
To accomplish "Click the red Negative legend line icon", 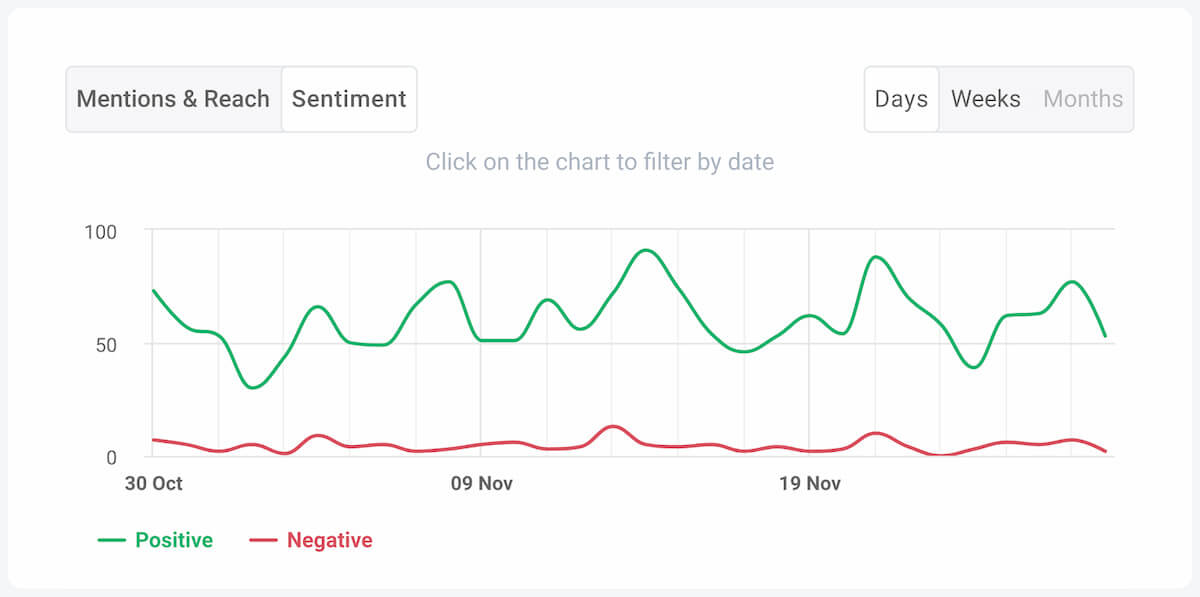I will (266, 540).
